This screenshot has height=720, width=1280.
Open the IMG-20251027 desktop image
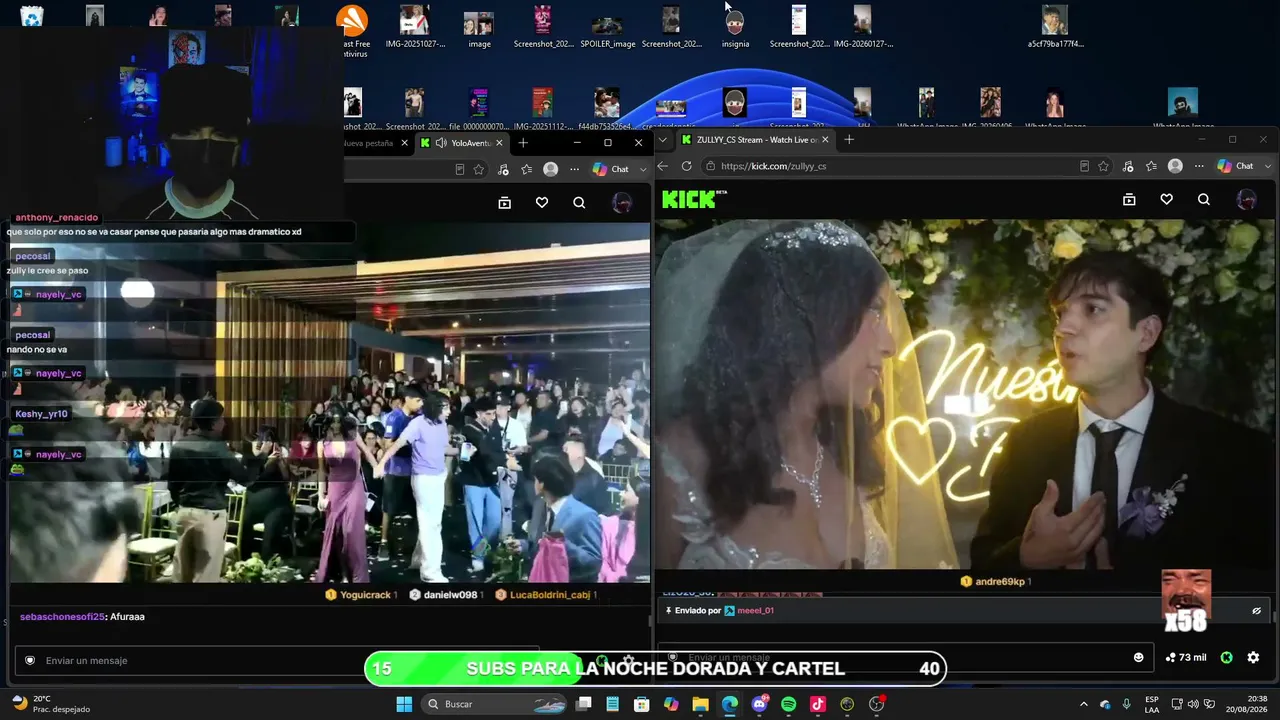415,28
